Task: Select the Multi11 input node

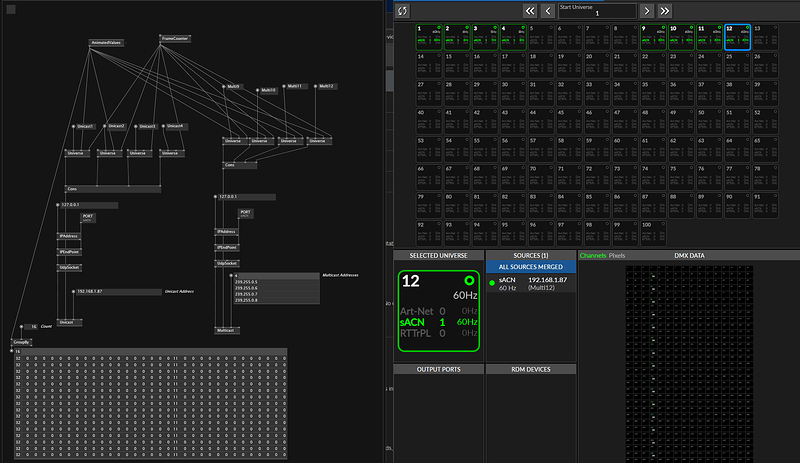Action: (x=295, y=87)
